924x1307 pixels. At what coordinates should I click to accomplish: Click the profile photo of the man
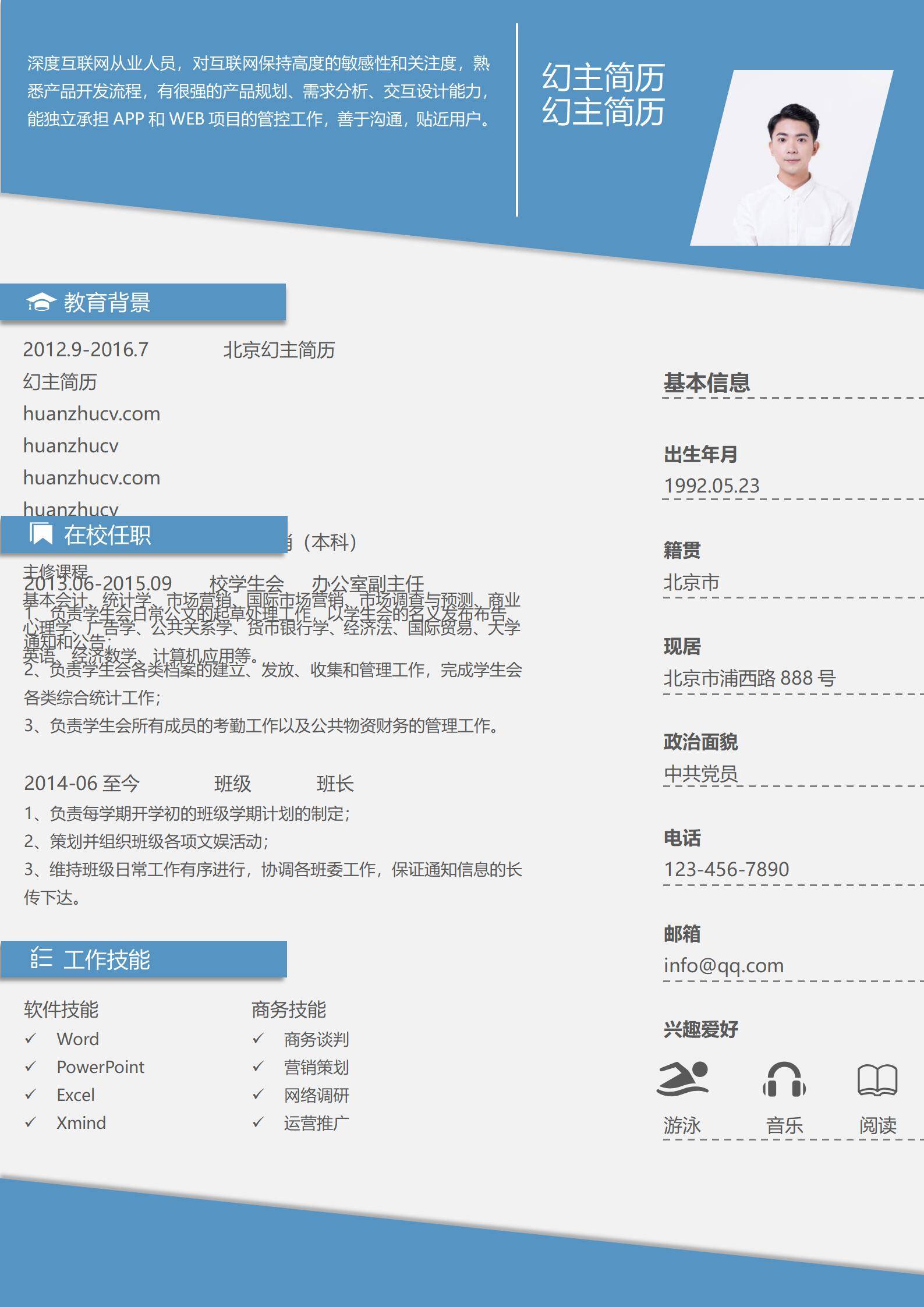coord(792,163)
